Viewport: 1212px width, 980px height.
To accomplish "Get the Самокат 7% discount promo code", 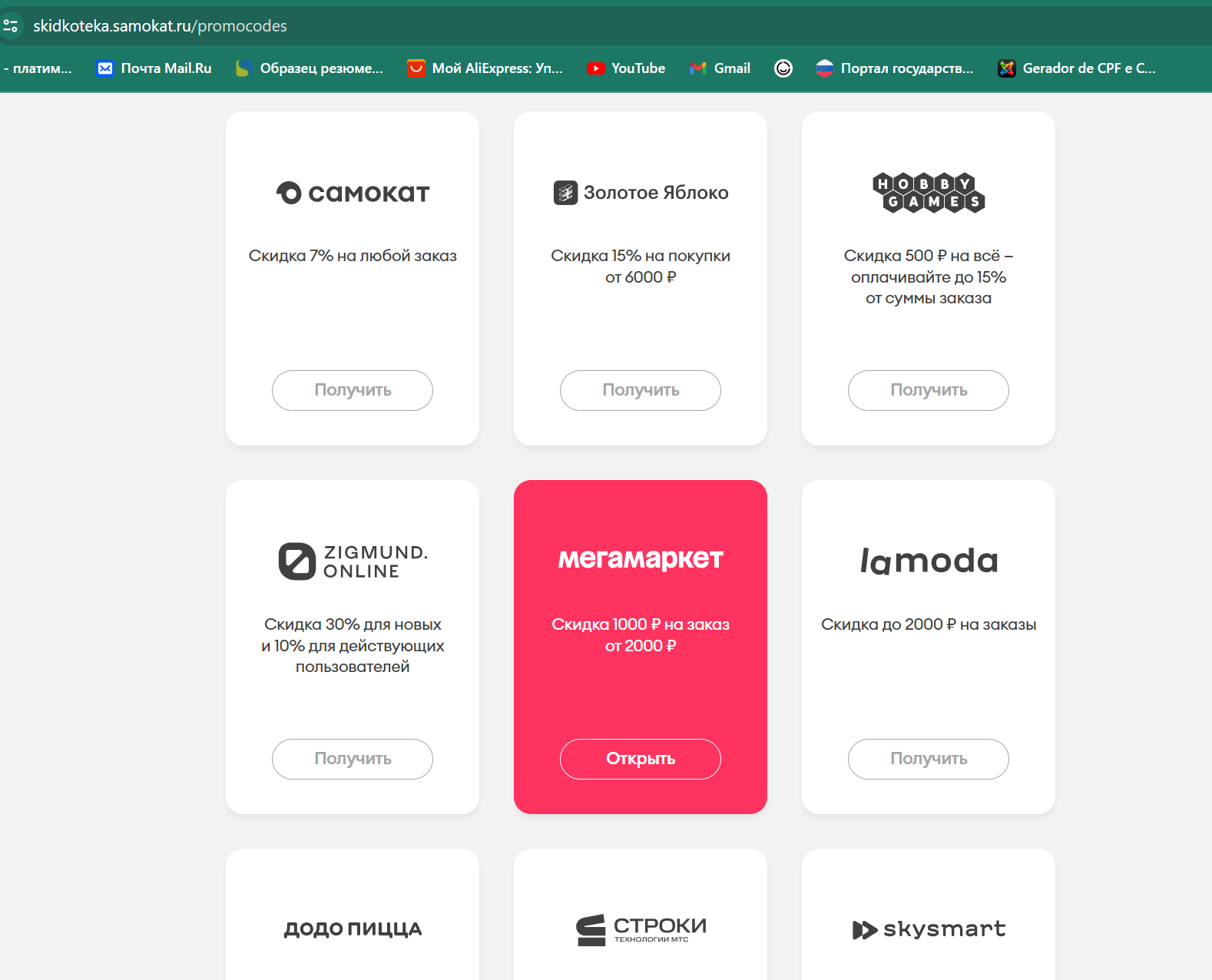I will pyautogui.click(x=353, y=390).
